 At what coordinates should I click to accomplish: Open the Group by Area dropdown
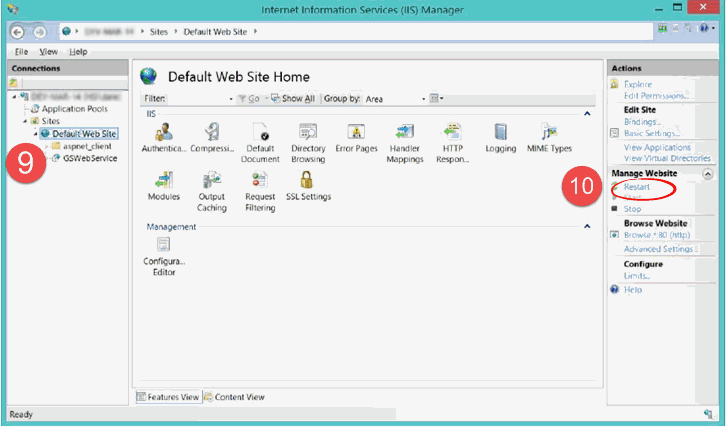394,99
